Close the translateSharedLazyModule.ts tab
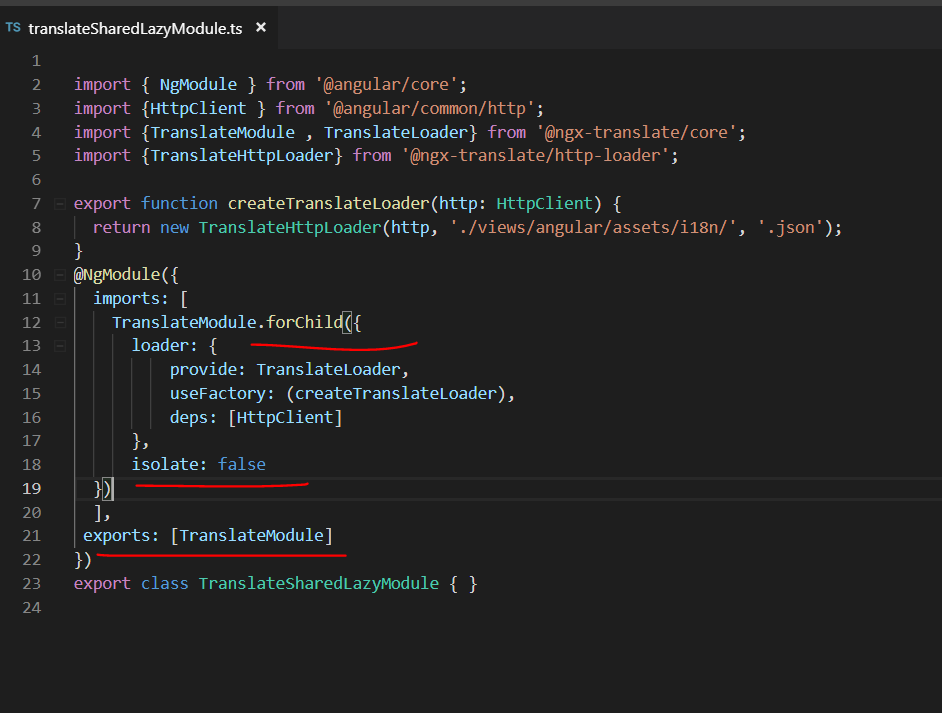Viewport: 942px width, 713px height. tap(261, 27)
